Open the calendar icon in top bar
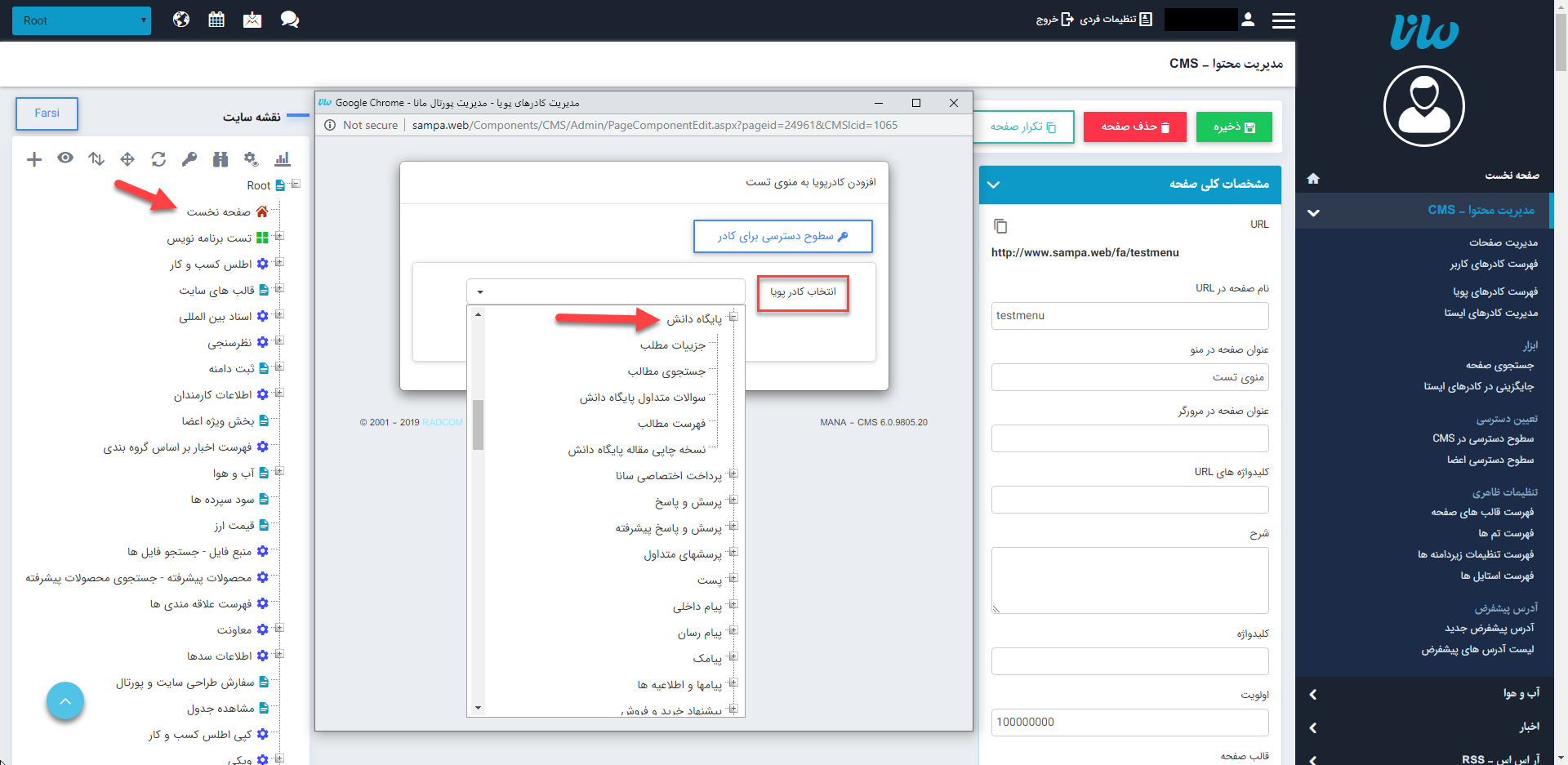 pyautogui.click(x=216, y=20)
